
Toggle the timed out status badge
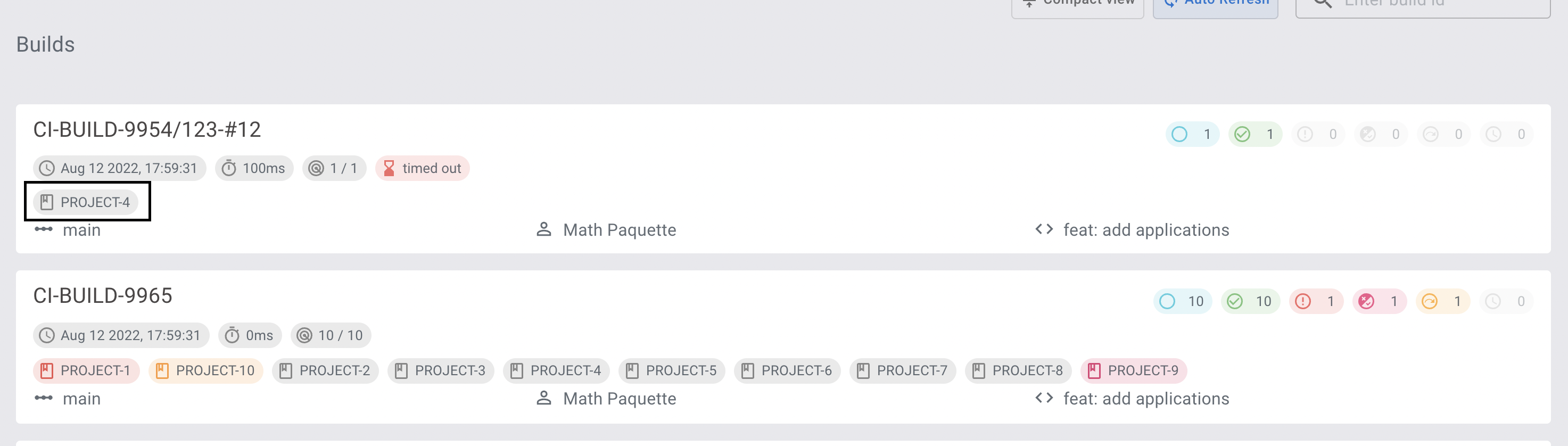point(423,168)
